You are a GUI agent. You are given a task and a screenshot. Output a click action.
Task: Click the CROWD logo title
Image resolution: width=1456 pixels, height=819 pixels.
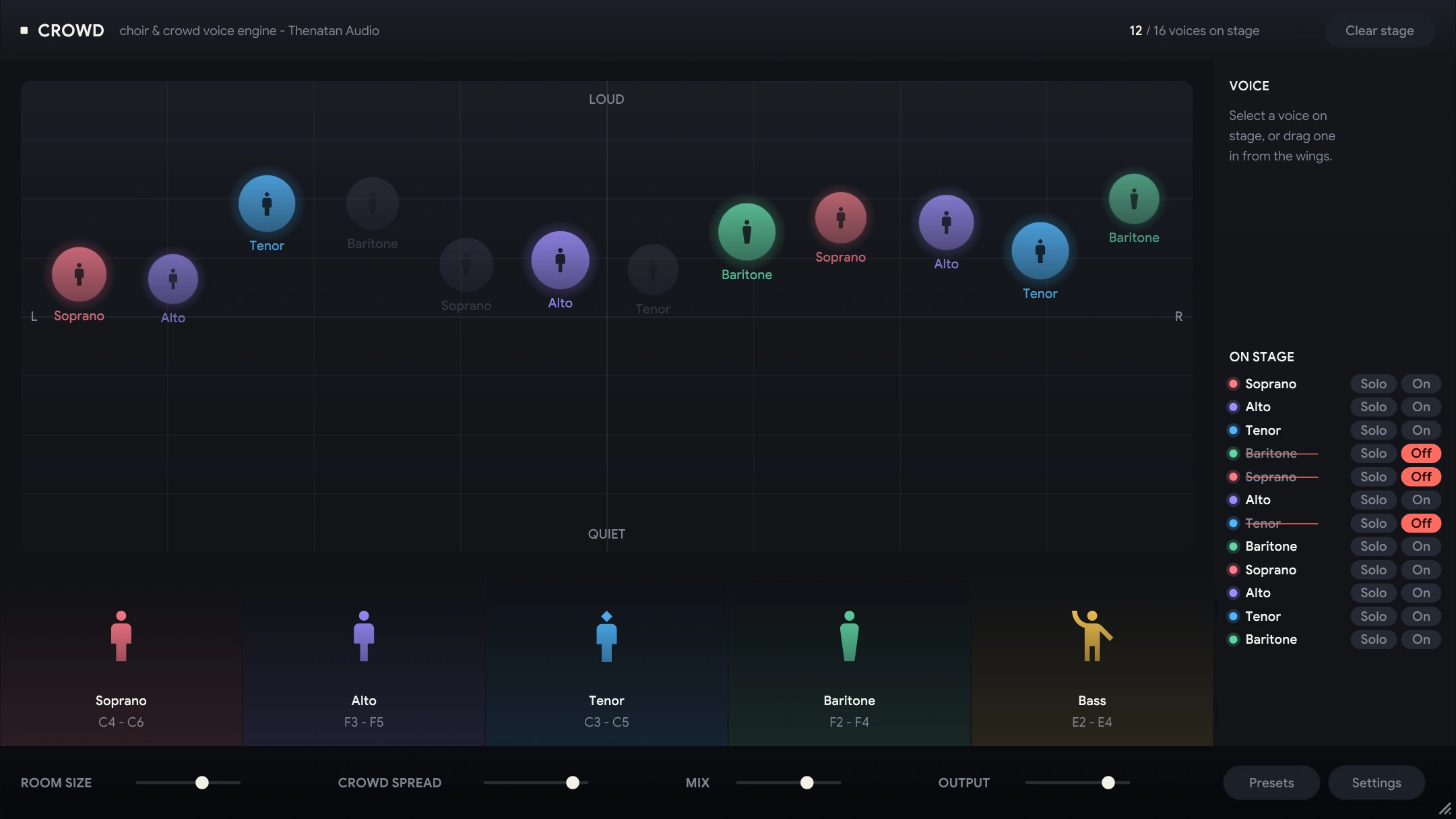point(71,30)
